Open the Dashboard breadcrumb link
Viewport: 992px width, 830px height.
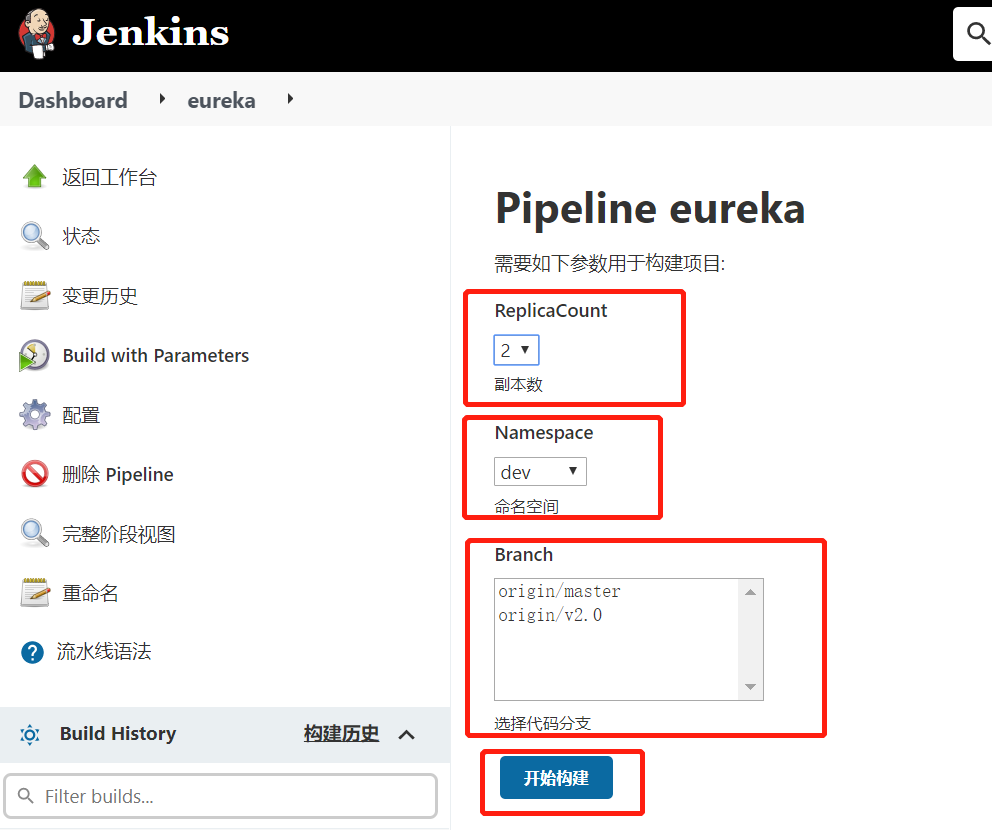click(x=73, y=100)
